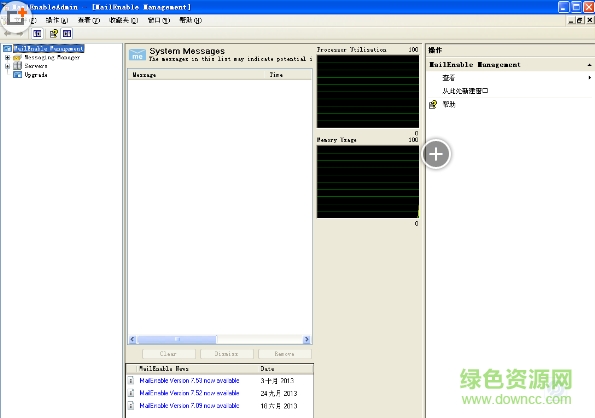
Task: Close the inner MDI child window
Action: click(589, 20)
